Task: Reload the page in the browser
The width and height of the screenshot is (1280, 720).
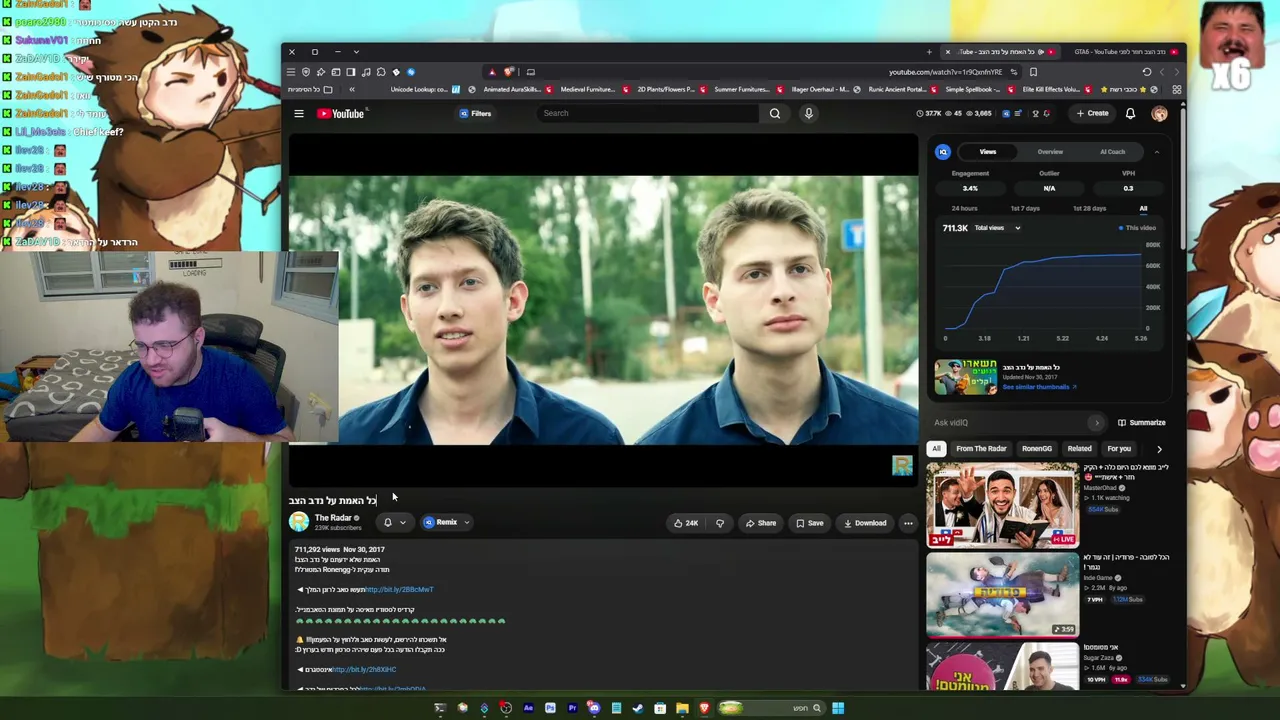Action: pos(1147,72)
